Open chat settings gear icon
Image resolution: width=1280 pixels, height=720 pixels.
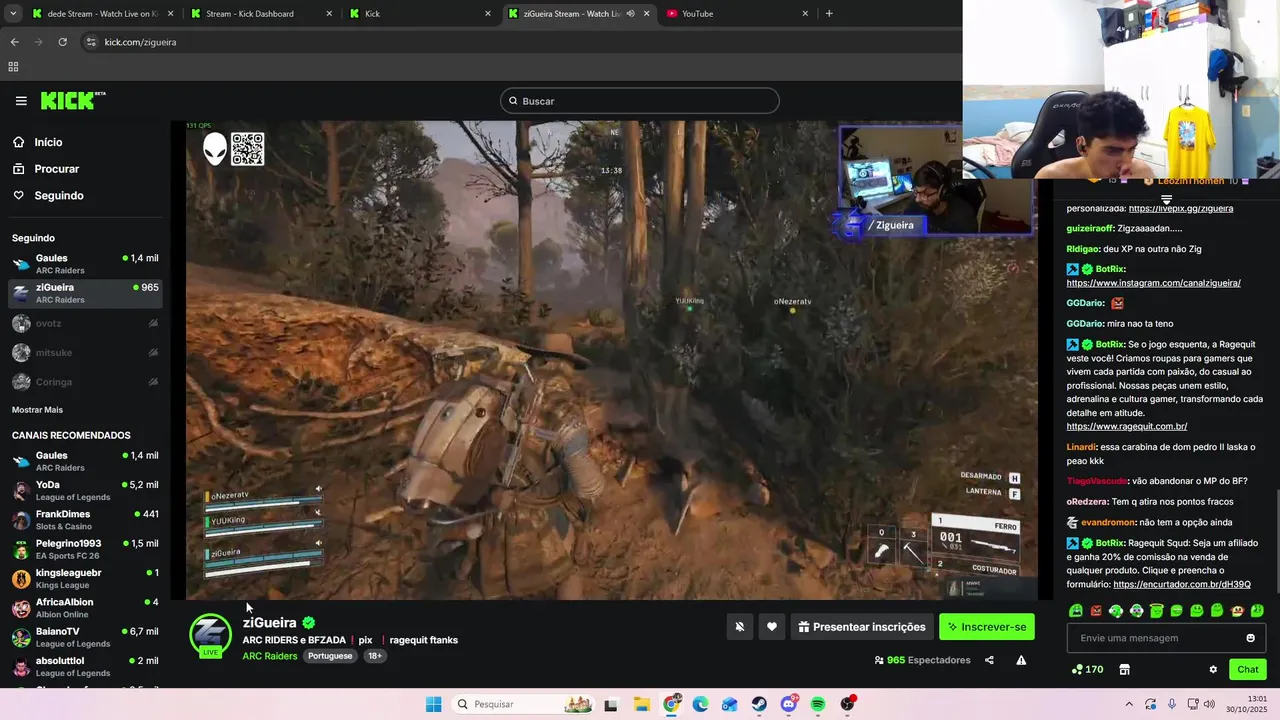click(x=1213, y=669)
